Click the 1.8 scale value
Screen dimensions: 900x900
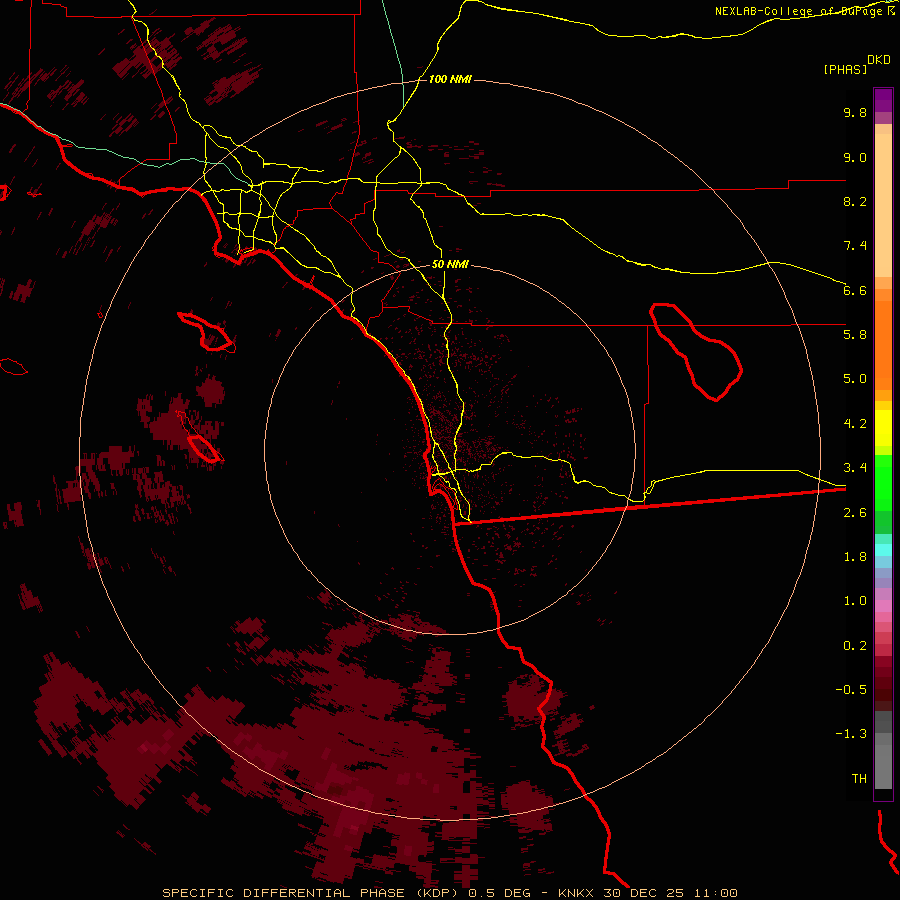[x=855, y=557]
